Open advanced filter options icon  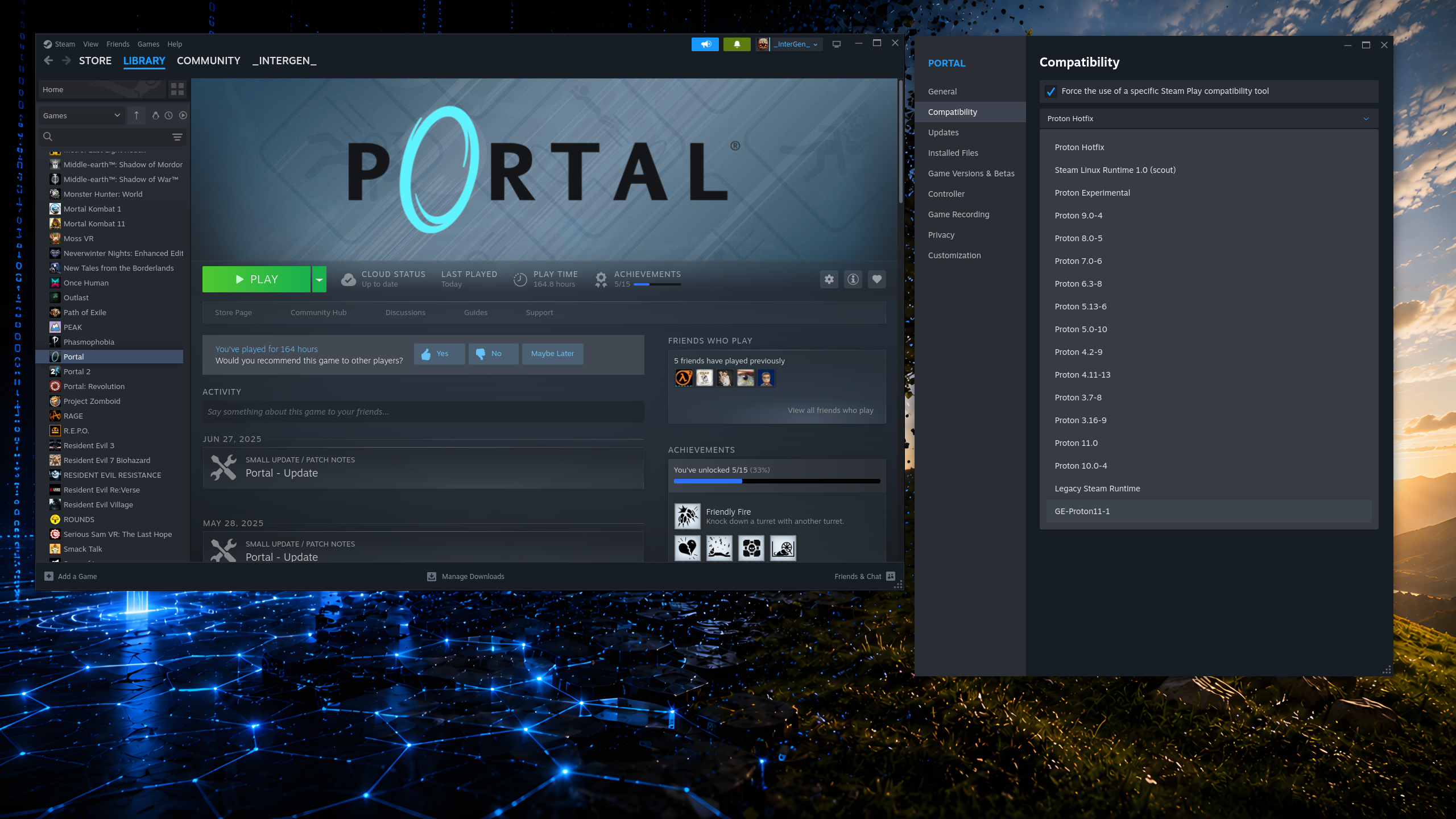pyautogui.click(x=177, y=136)
